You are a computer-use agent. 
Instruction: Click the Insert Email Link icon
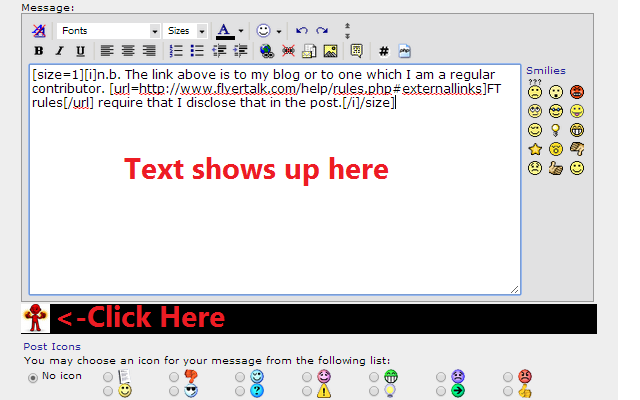pos(309,51)
